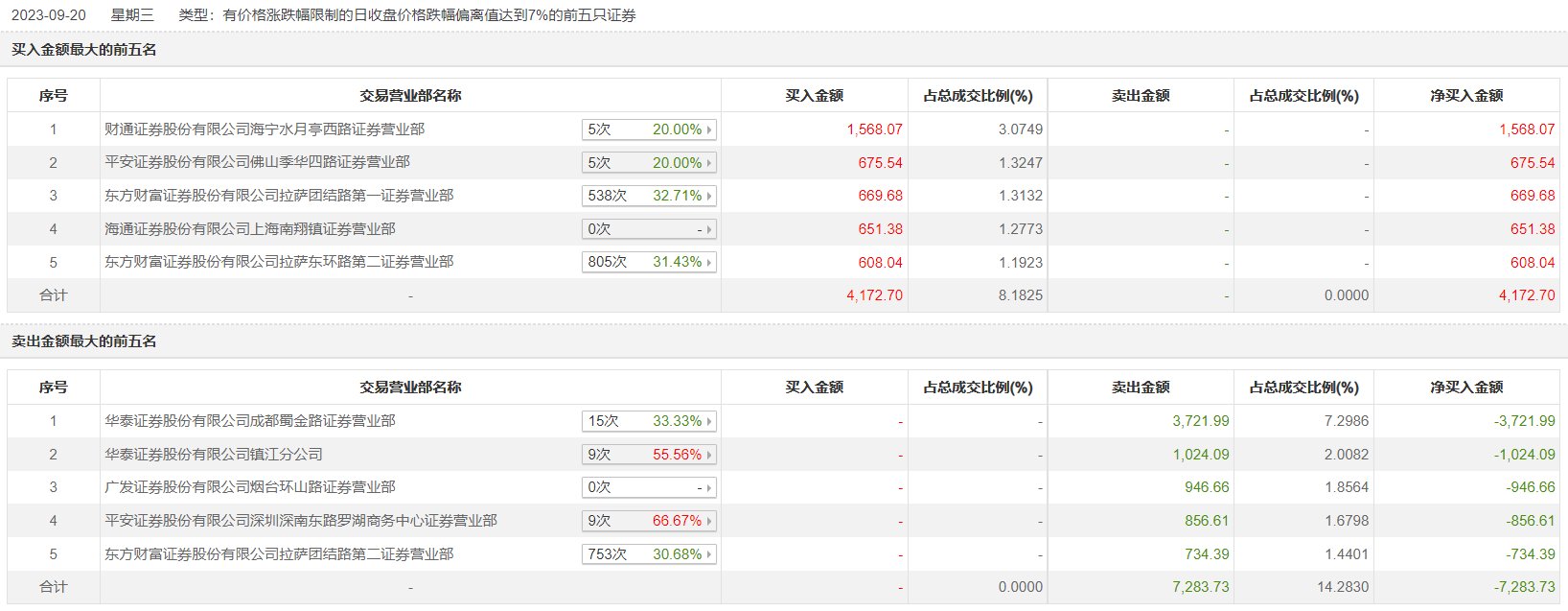1568x611 pixels.
Task: Expand the 5次 20.00% box for 财通证券
Action: (649, 129)
